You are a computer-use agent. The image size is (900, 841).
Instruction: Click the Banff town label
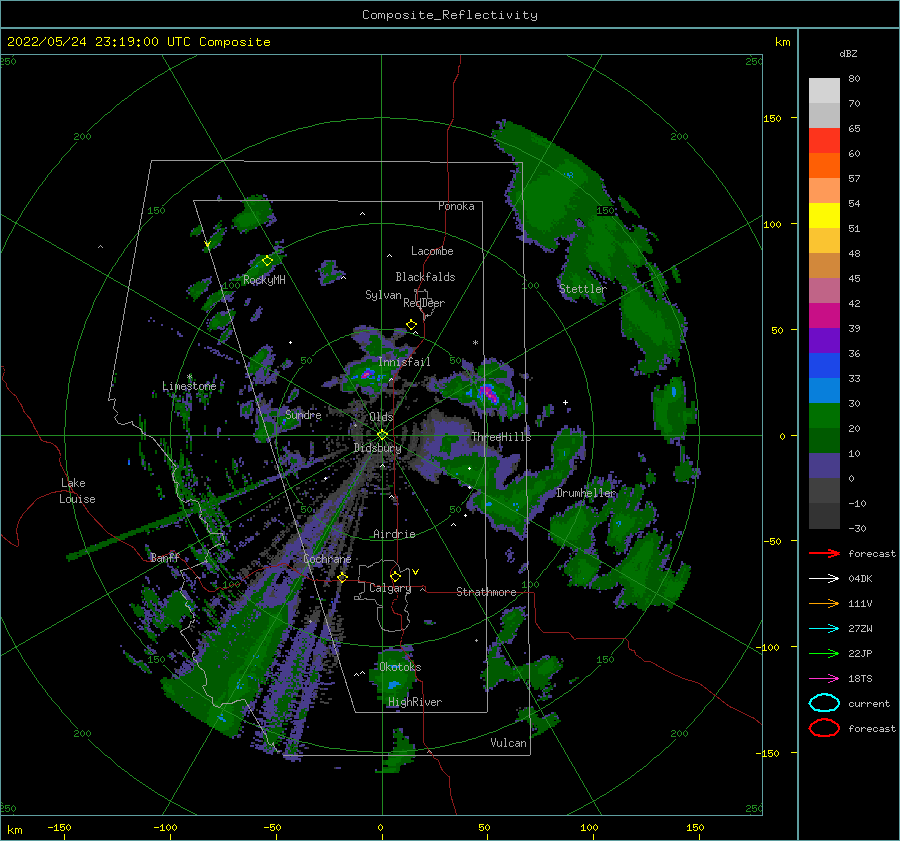coord(165,557)
